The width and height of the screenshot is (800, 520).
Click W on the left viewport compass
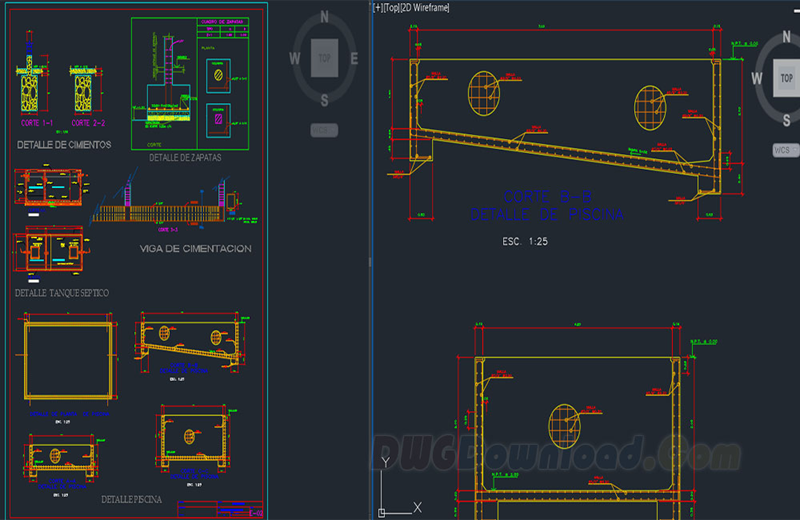tap(295, 59)
